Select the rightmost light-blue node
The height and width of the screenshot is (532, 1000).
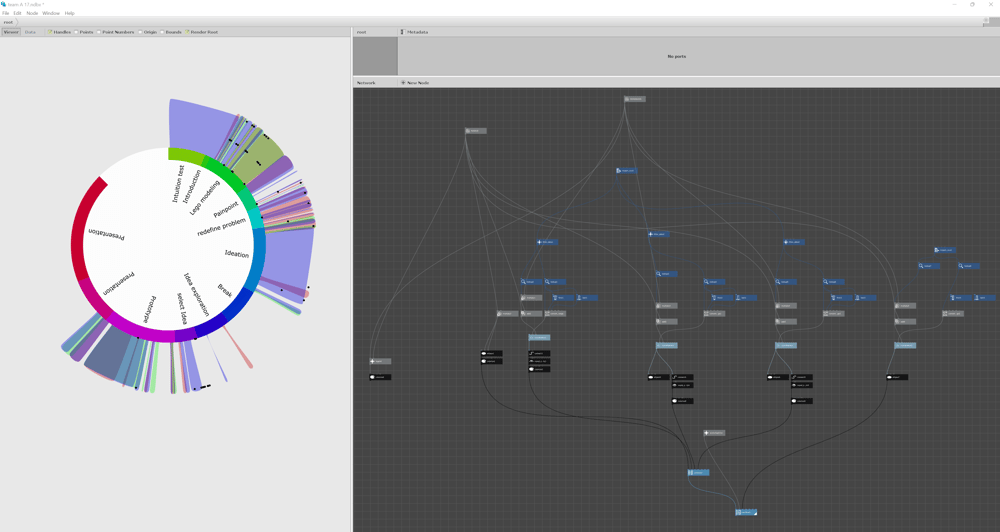(x=905, y=345)
